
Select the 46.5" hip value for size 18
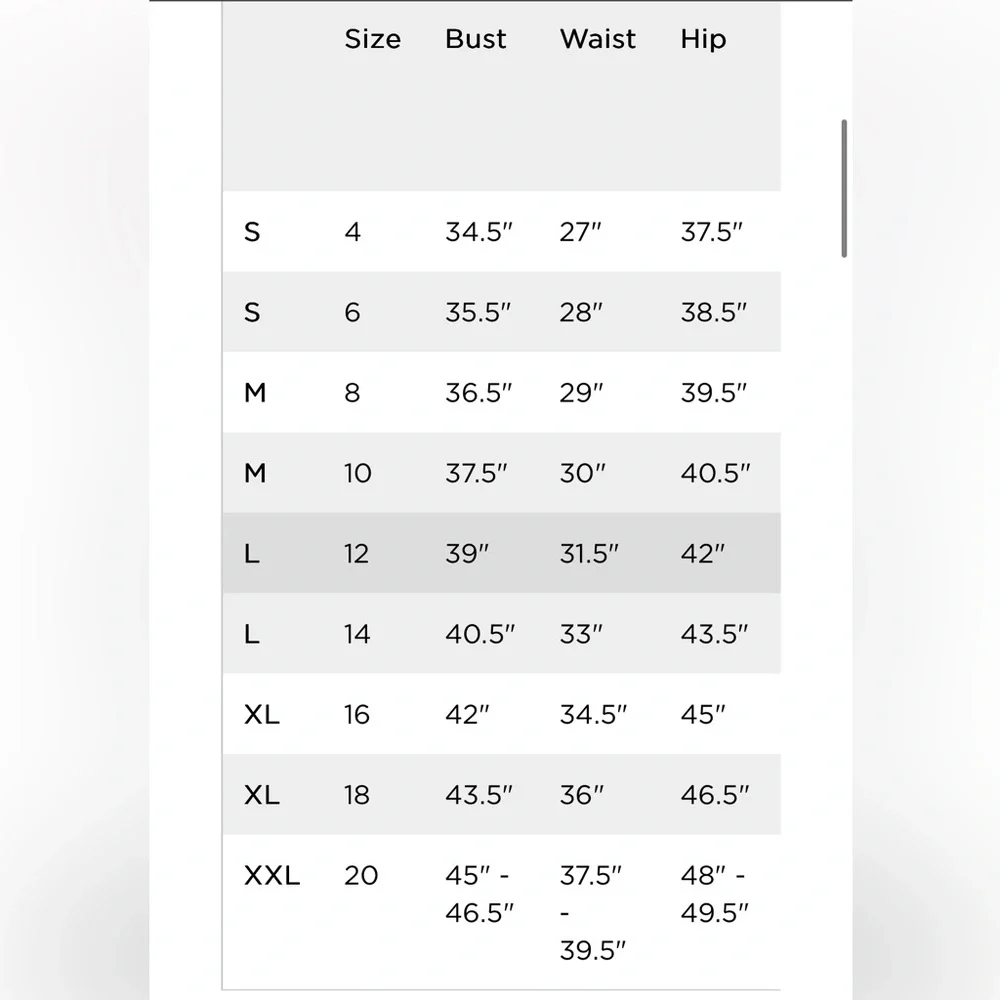click(x=714, y=795)
